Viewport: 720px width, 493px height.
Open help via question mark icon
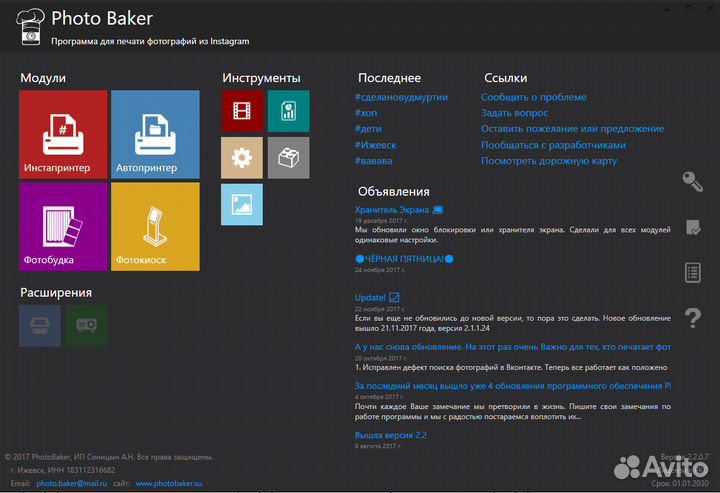693,318
